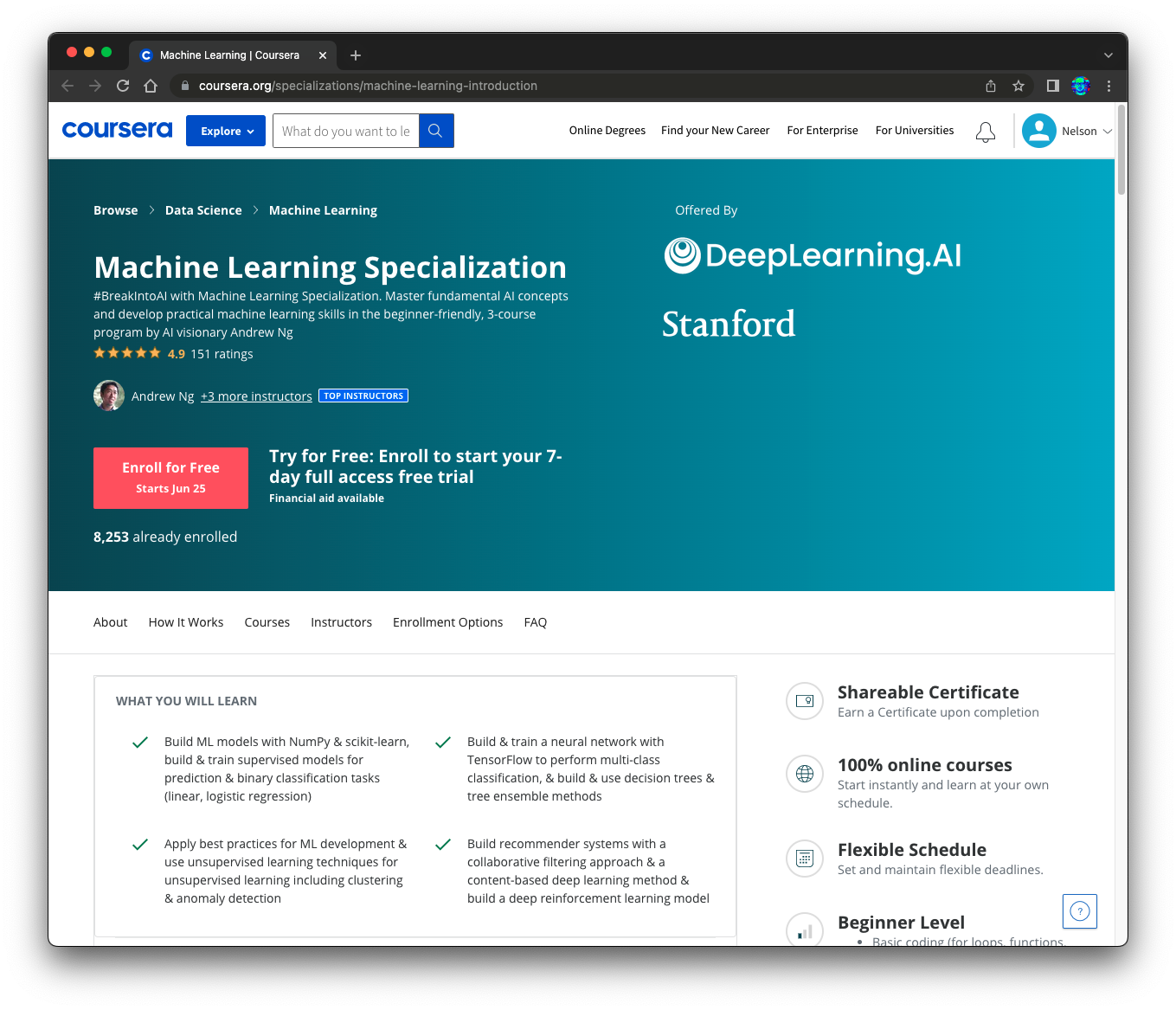
Task: Click the Machine Learning Specialization heading
Action: (330, 267)
